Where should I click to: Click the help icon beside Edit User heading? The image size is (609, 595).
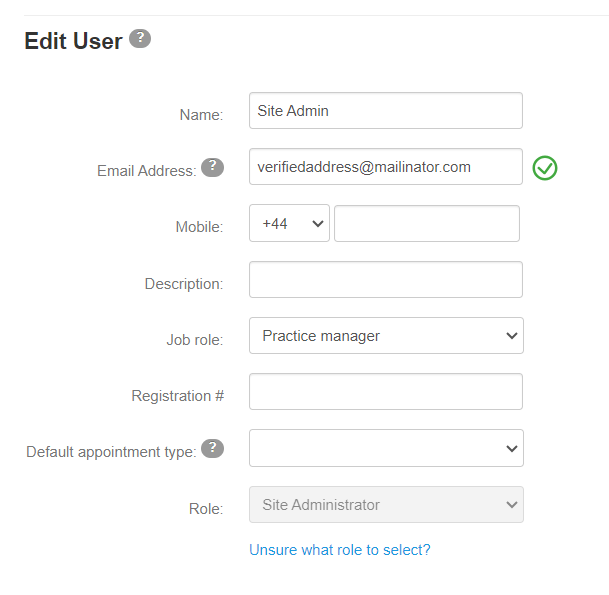click(x=140, y=39)
